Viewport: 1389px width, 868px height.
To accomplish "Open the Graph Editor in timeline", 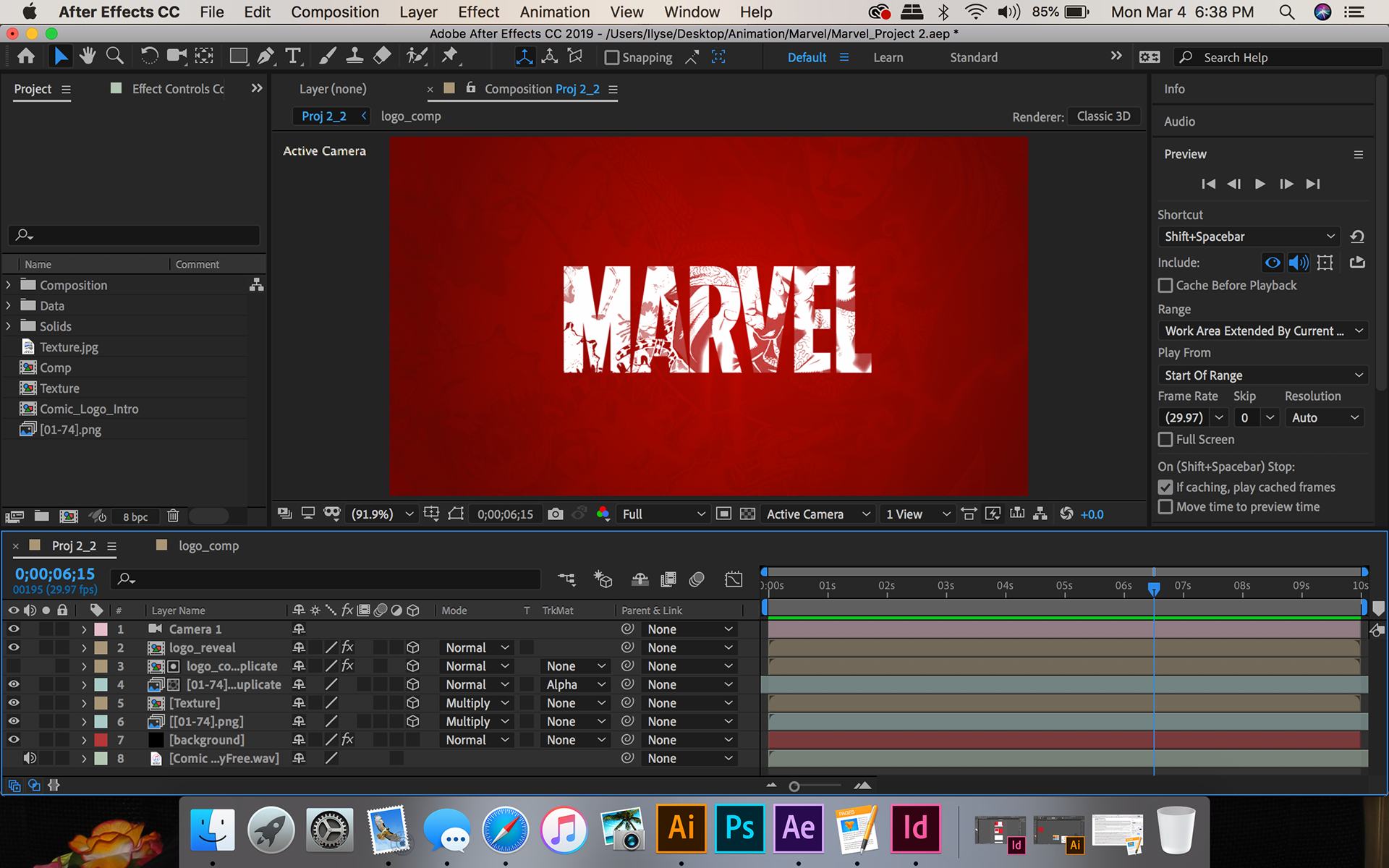I will (734, 579).
